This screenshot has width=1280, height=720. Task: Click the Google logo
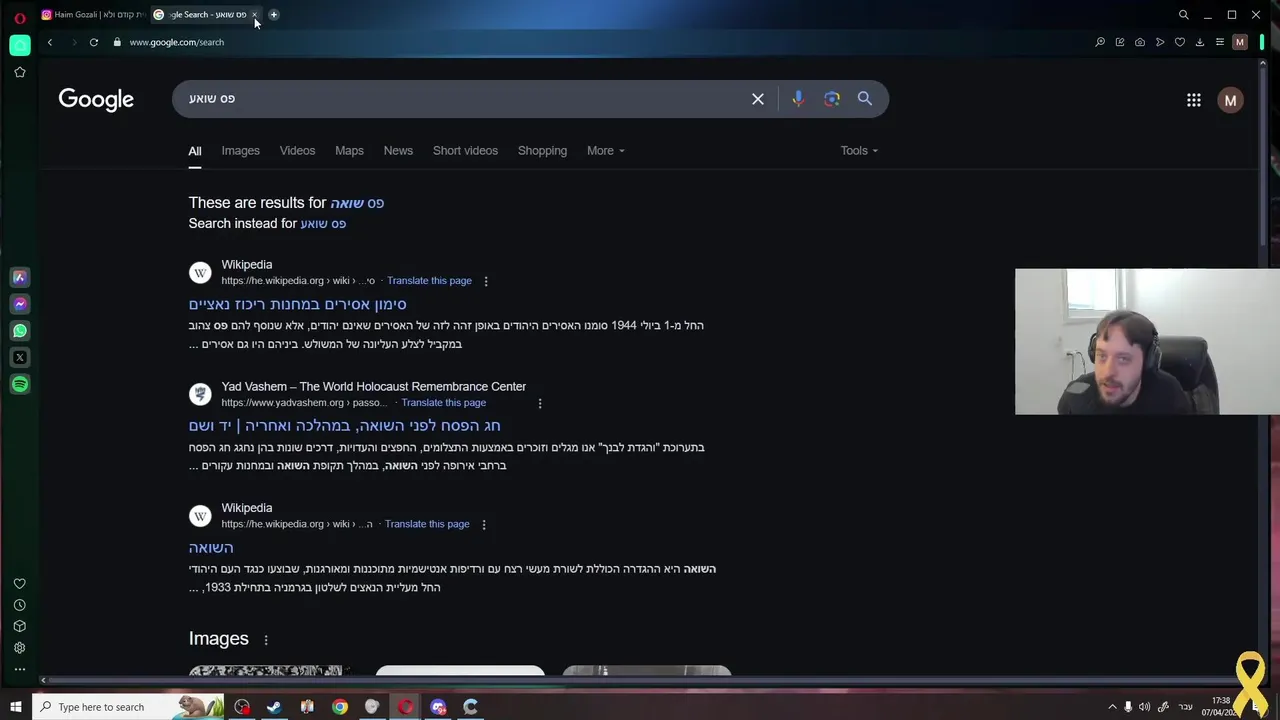96,99
